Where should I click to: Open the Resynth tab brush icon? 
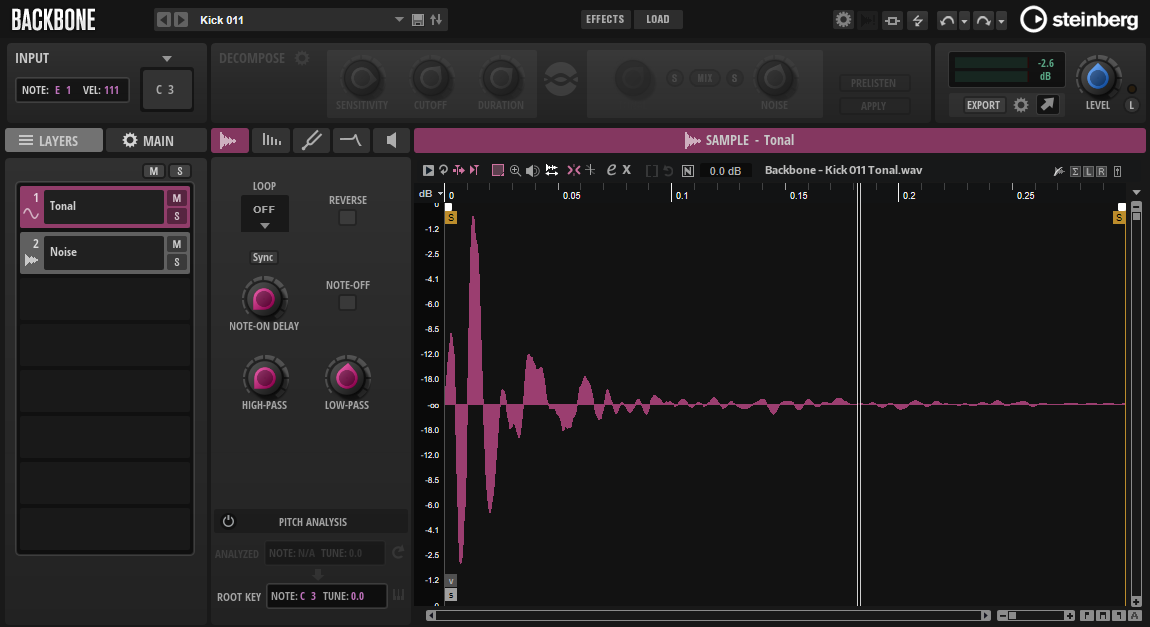(x=311, y=140)
